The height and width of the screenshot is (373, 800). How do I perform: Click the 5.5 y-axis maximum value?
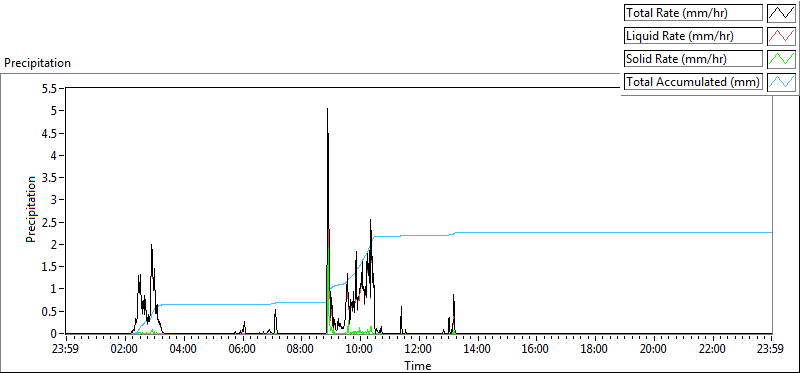pyautogui.click(x=50, y=88)
